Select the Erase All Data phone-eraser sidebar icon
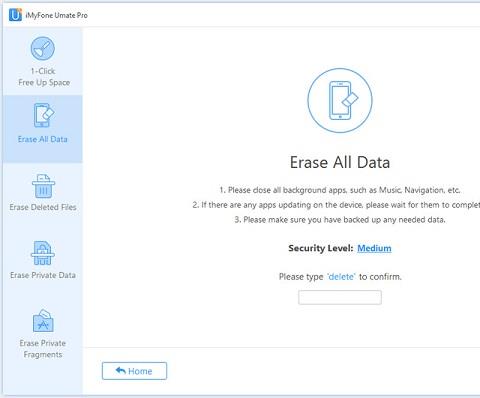 (43, 115)
